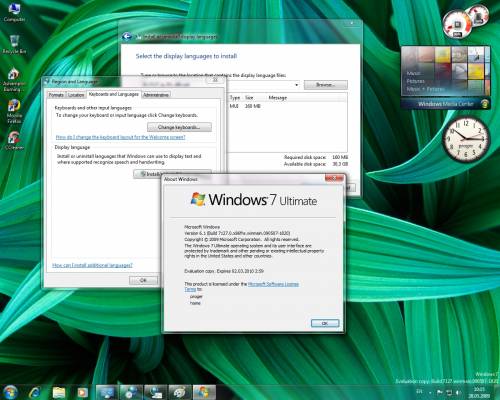This screenshot has width=500, height=400.
Task: Open the Windows Start orb
Action: click(10, 392)
